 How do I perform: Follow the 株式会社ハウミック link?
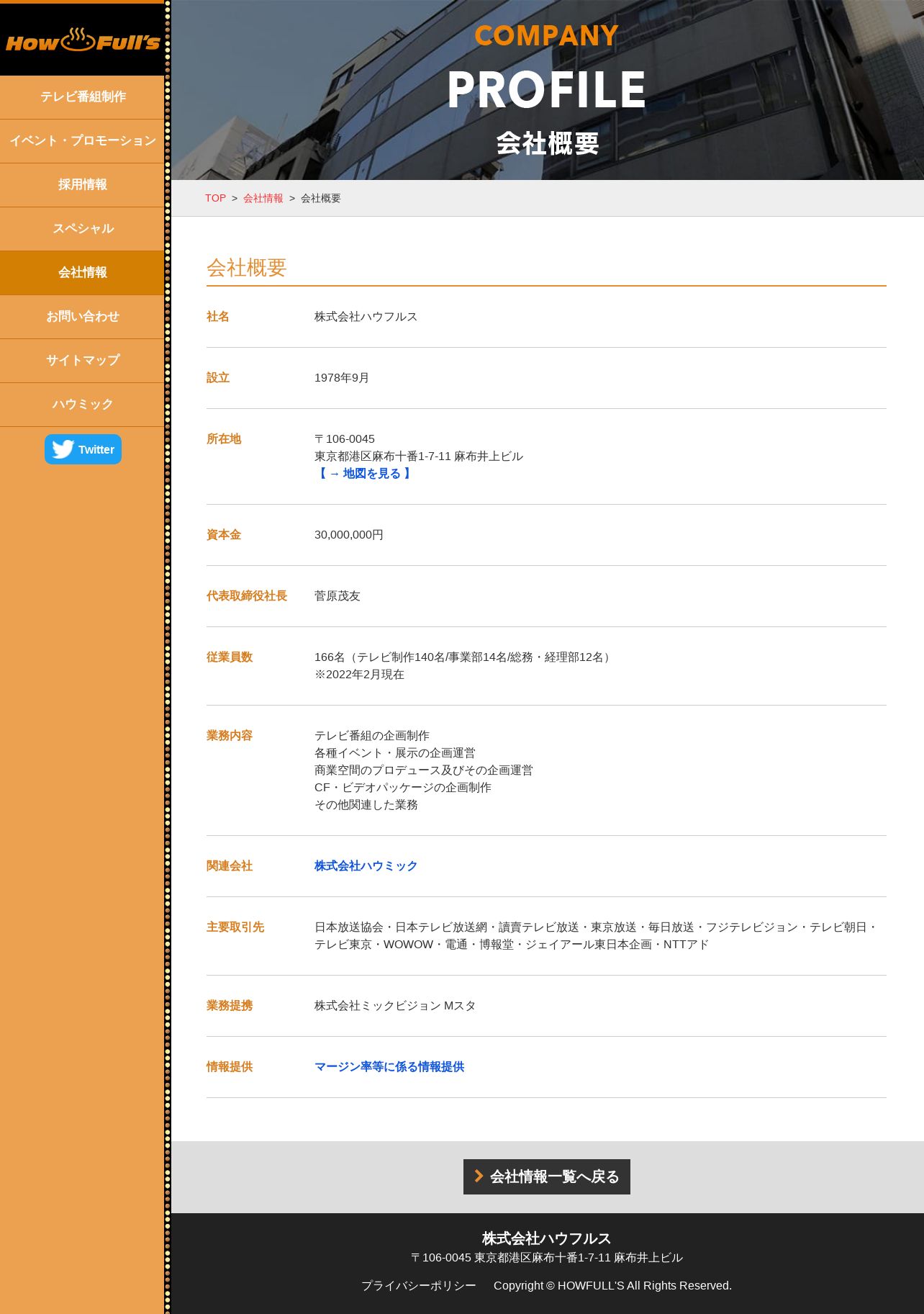[x=366, y=866]
